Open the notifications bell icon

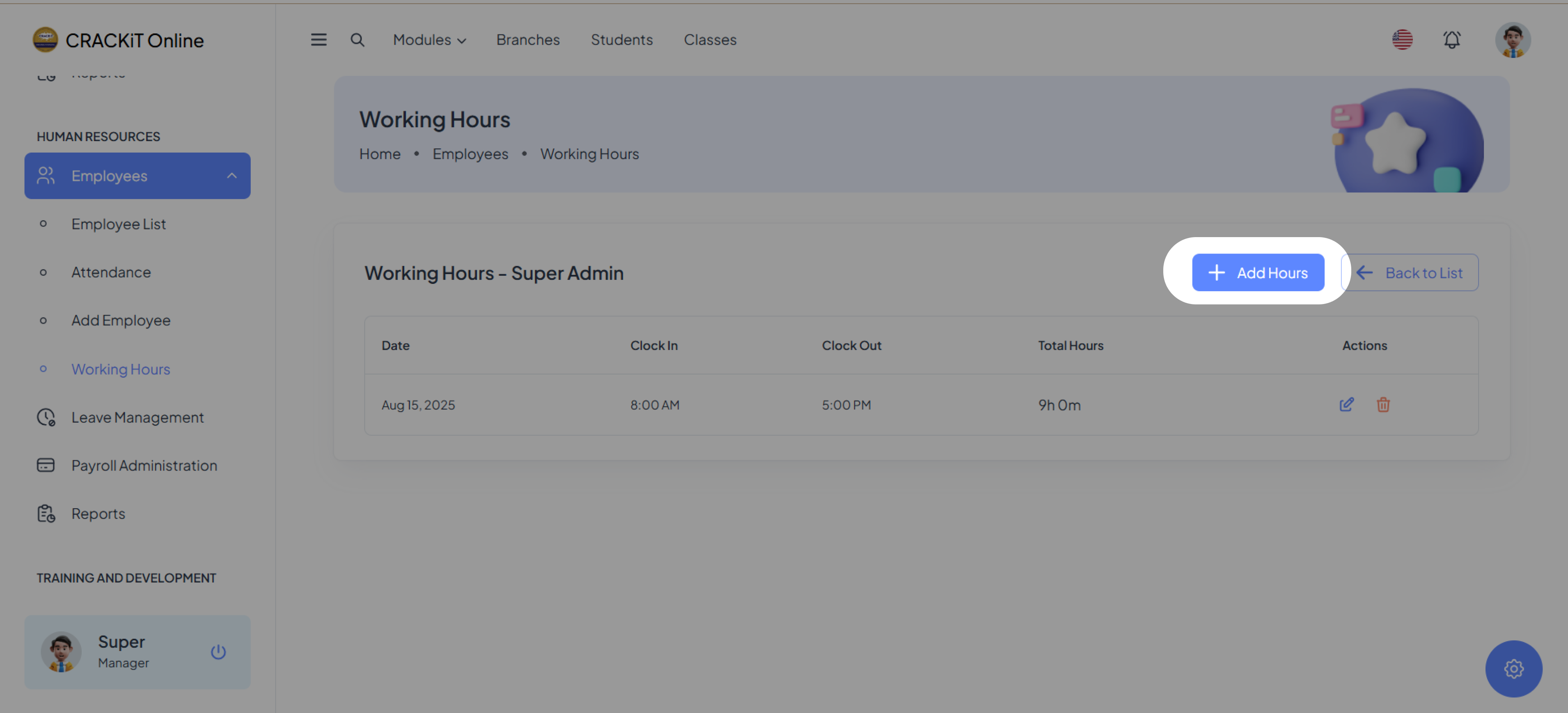point(1451,39)
